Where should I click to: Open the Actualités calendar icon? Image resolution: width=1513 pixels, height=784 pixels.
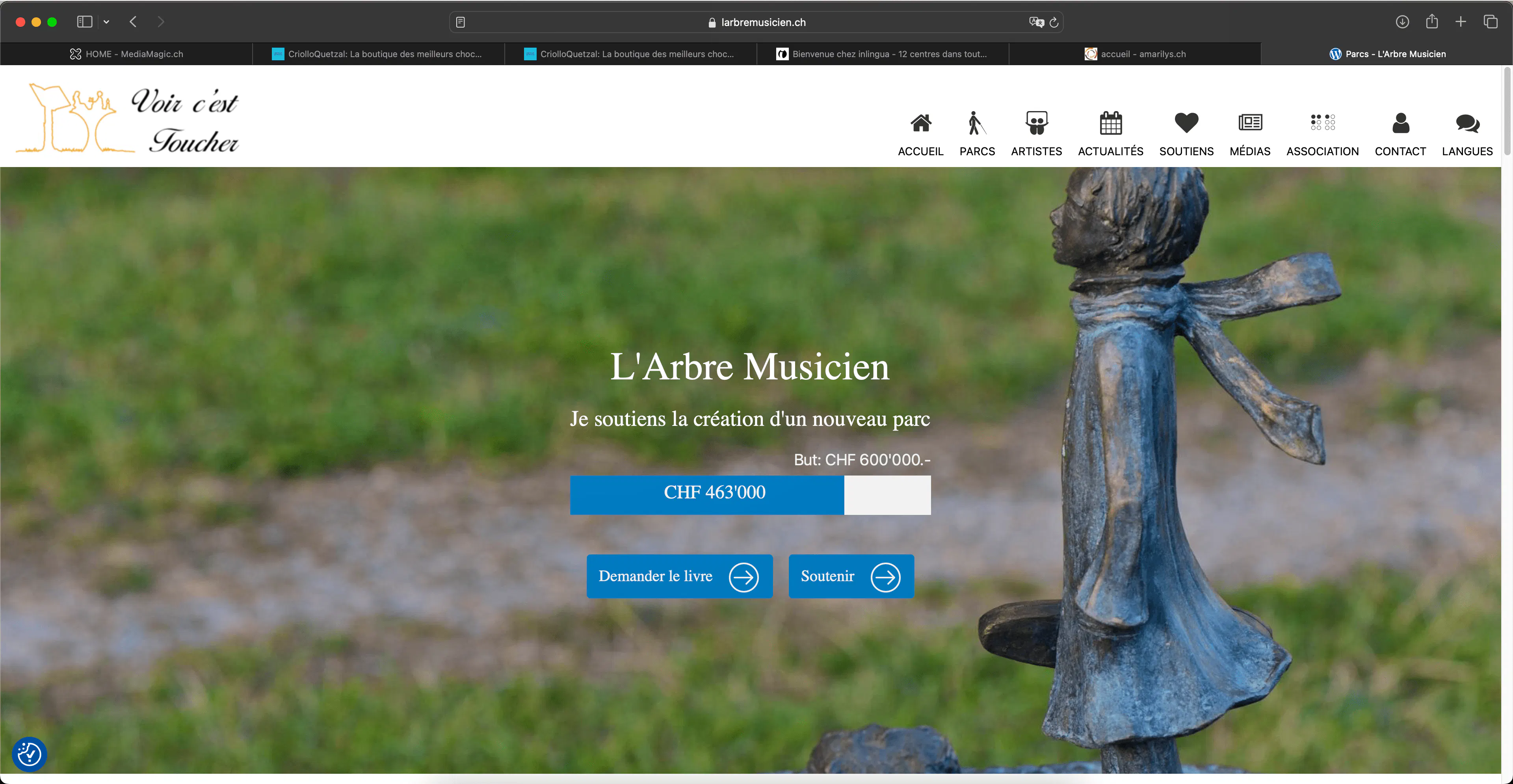pos(1110,123)
